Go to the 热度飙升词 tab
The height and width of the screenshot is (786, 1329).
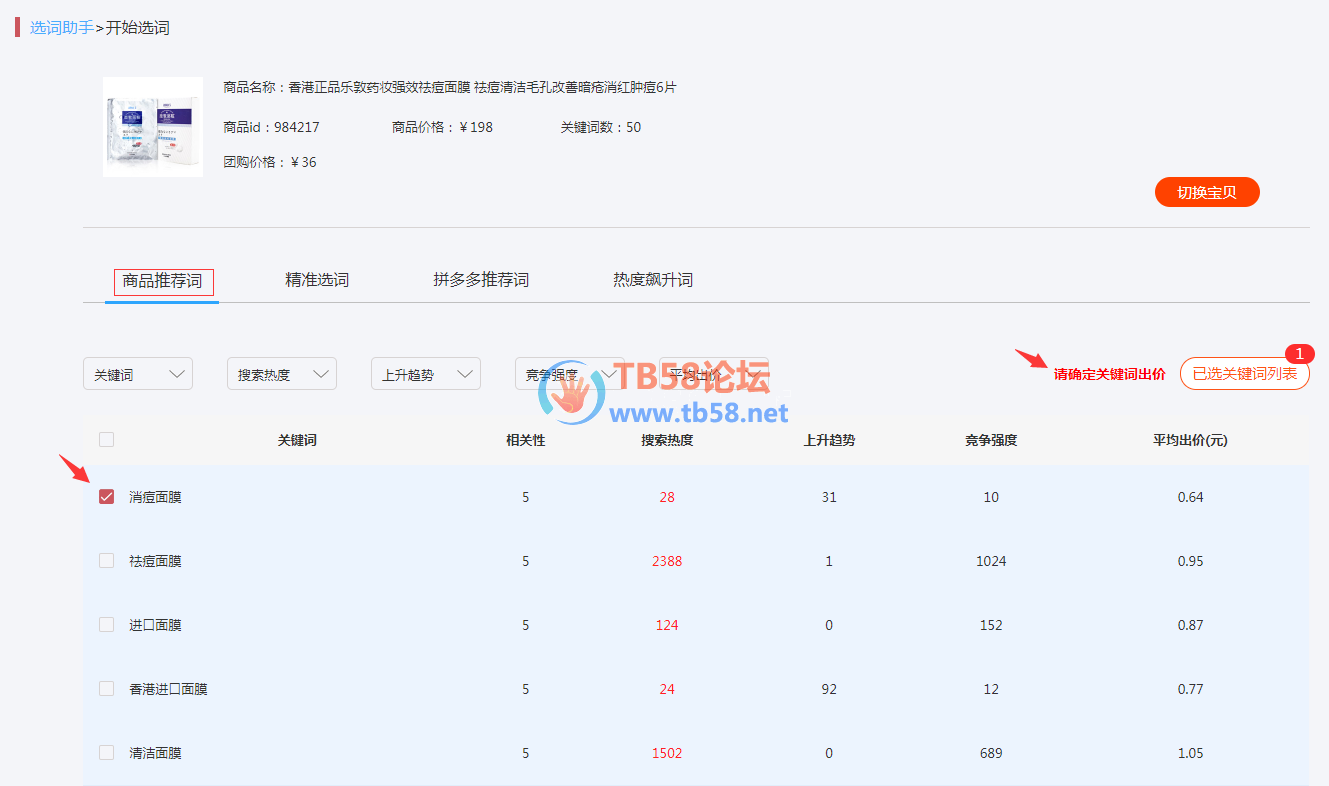[653, 281]
